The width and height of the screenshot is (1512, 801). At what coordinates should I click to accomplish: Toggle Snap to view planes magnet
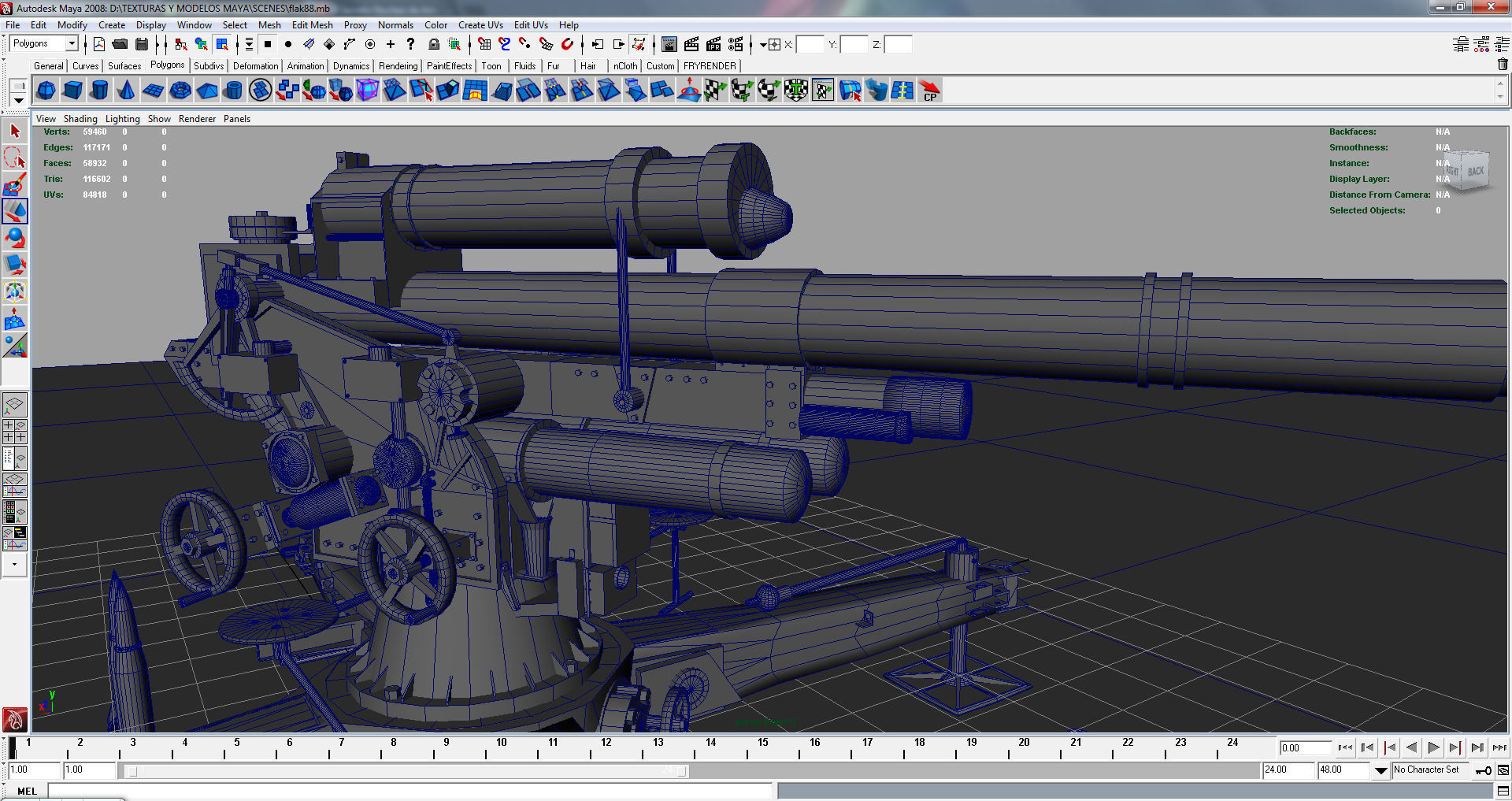(x=546, y=44)
